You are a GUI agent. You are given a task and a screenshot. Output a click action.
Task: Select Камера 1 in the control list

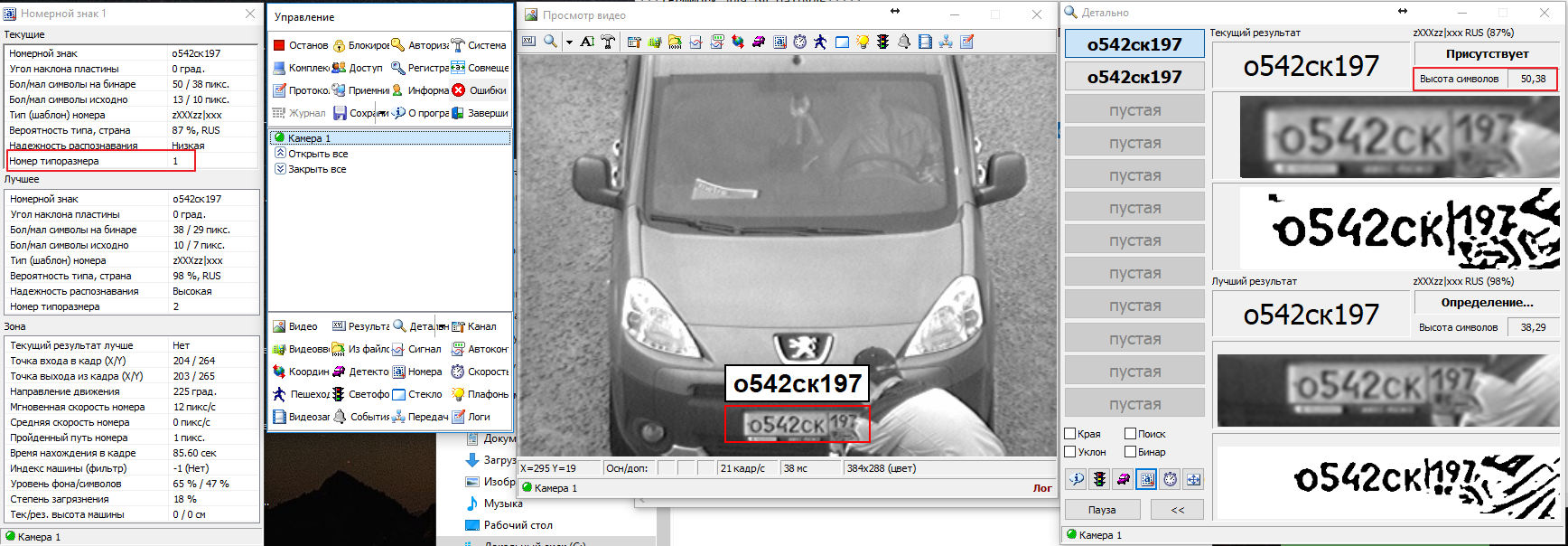pyautogui.click(x=309, y=138)
